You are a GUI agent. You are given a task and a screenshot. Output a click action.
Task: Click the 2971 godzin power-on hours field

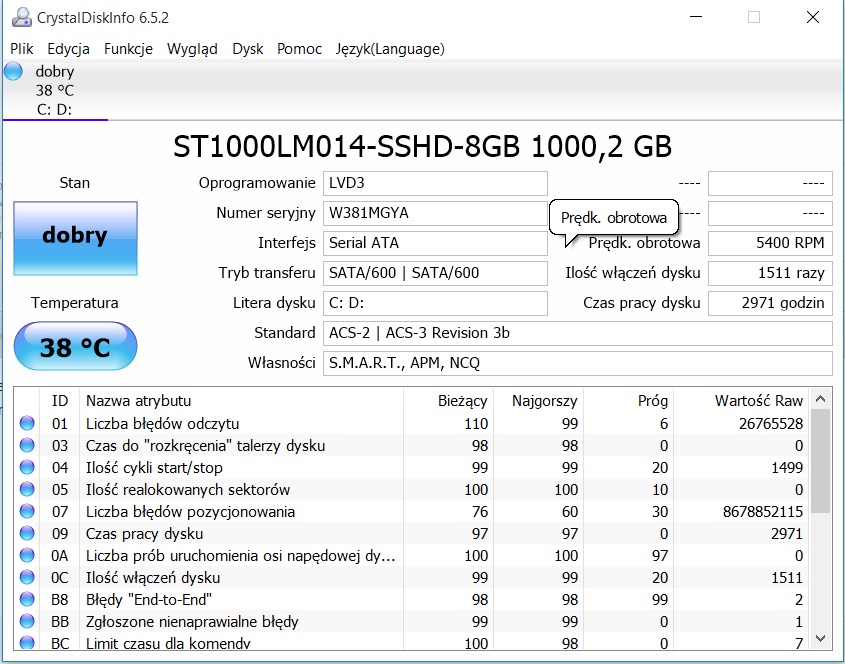pyautogui.click(x=770, y=303)
